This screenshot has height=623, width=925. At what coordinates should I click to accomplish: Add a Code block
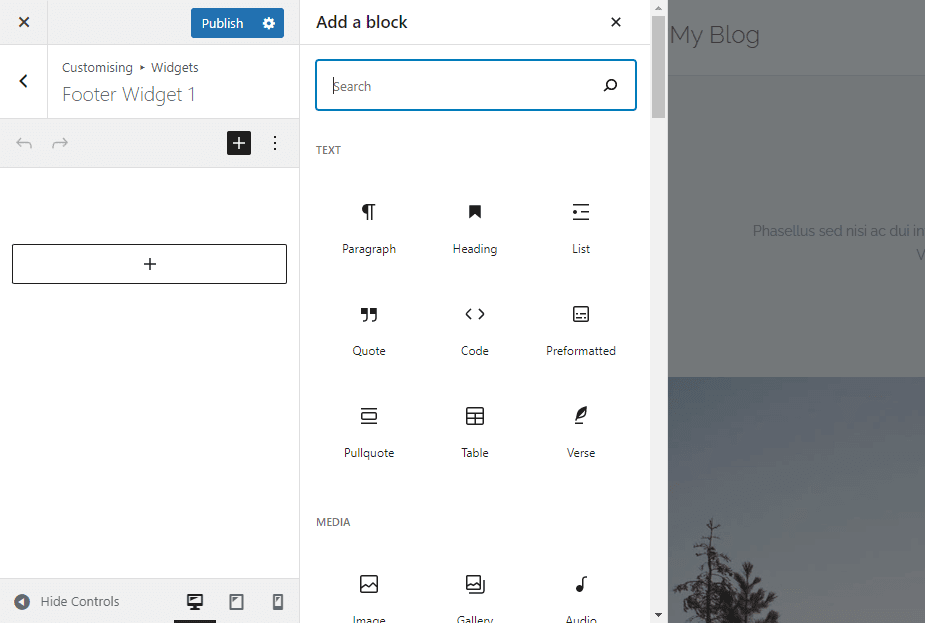[474, 330]
